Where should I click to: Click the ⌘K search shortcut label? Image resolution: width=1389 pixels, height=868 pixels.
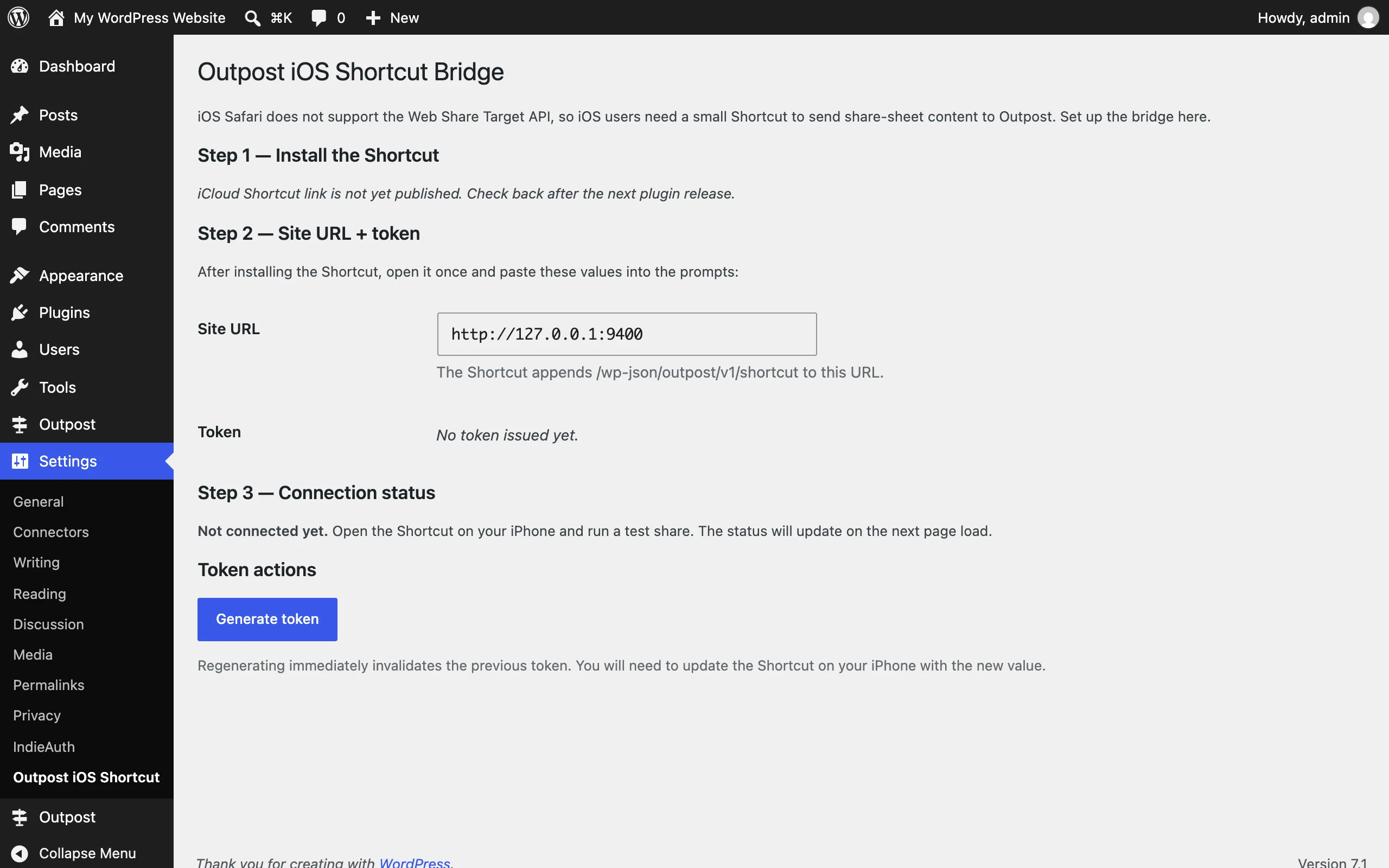pos(281,18)
